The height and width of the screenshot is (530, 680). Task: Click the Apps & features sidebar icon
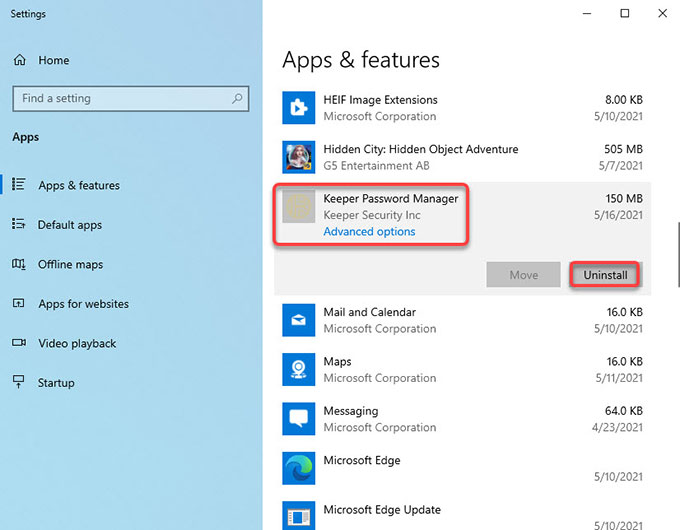[x=19, y=184]
